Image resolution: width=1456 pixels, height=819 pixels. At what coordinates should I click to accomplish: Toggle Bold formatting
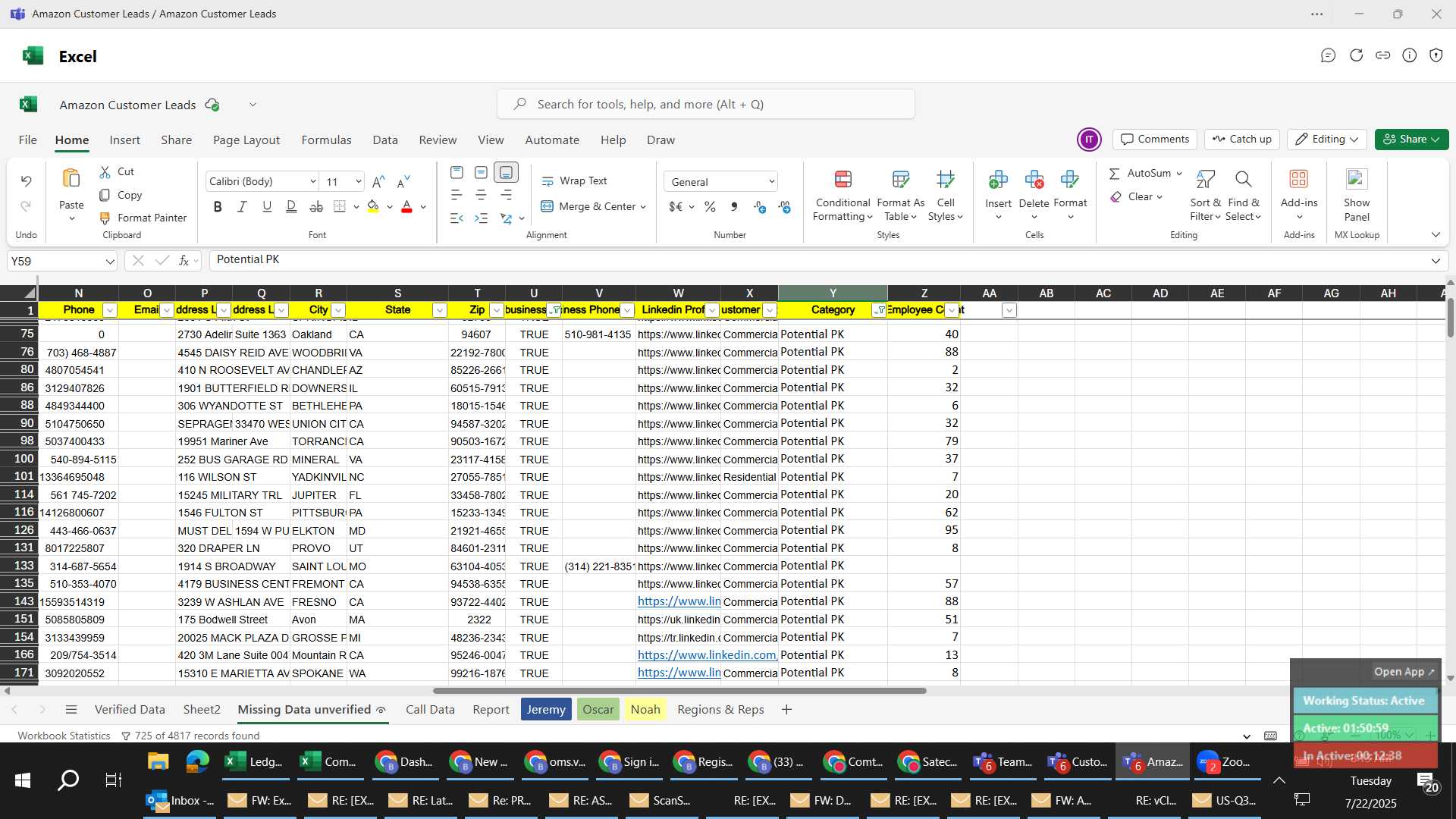point(218,206)
